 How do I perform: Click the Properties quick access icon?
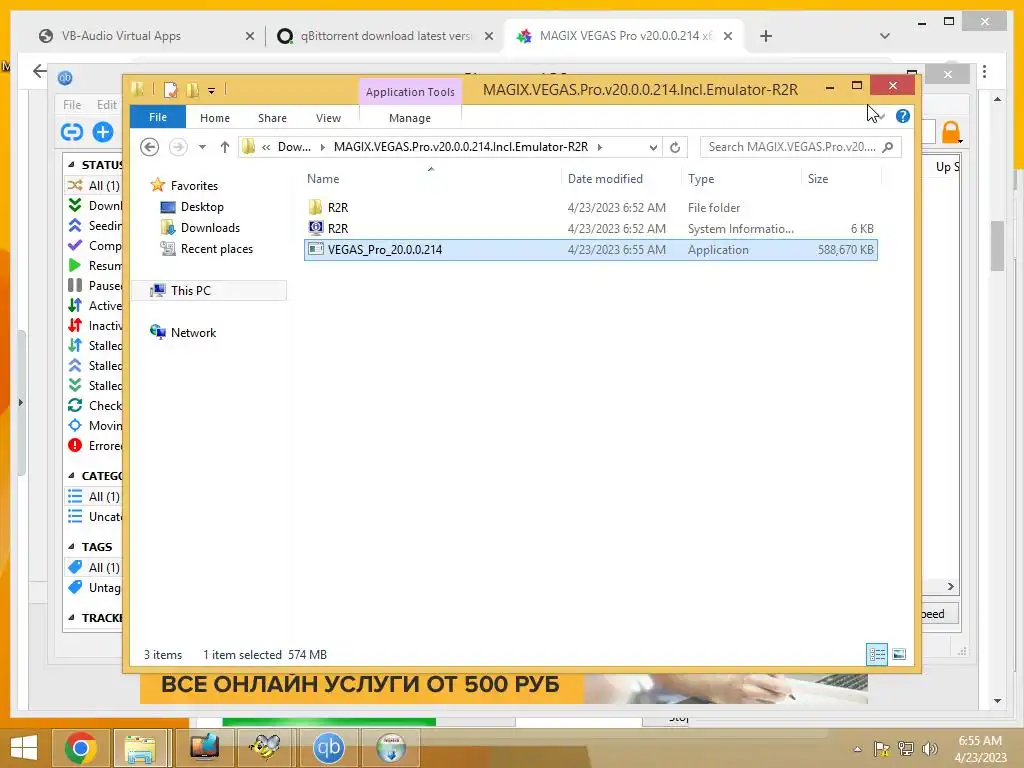pos(170,90)
